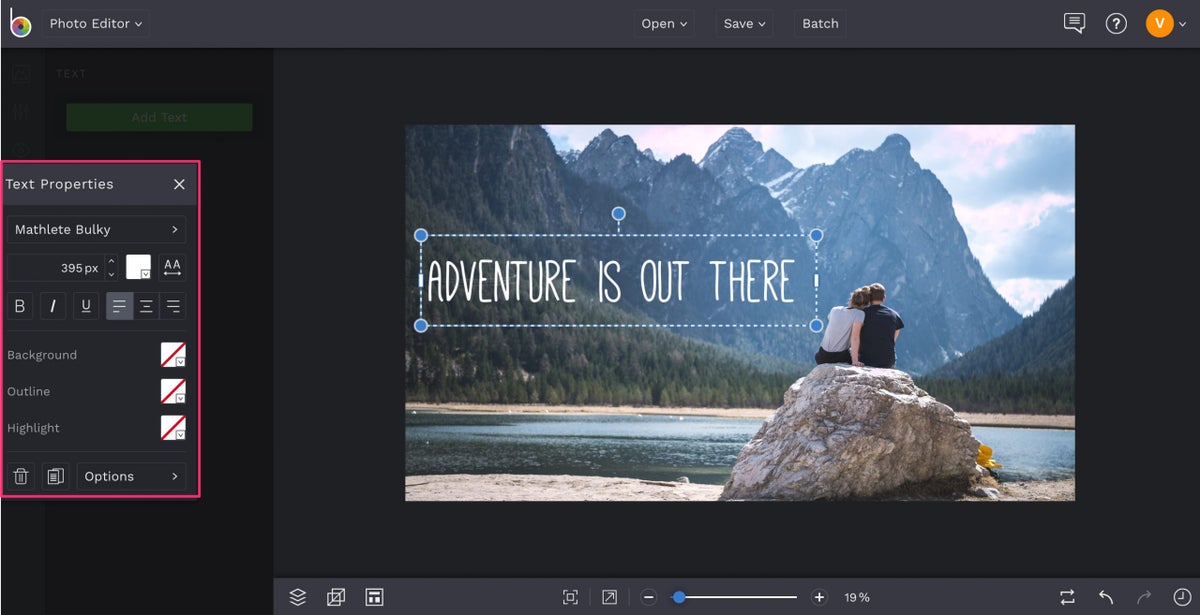Duplicate the text with the copy icon

(x=56, y=476)
